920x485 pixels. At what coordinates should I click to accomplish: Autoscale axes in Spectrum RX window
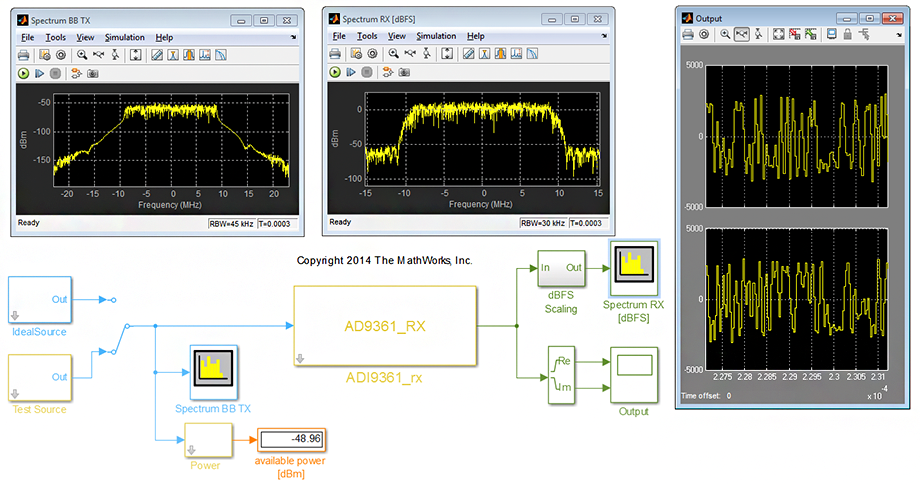point(447,54)
